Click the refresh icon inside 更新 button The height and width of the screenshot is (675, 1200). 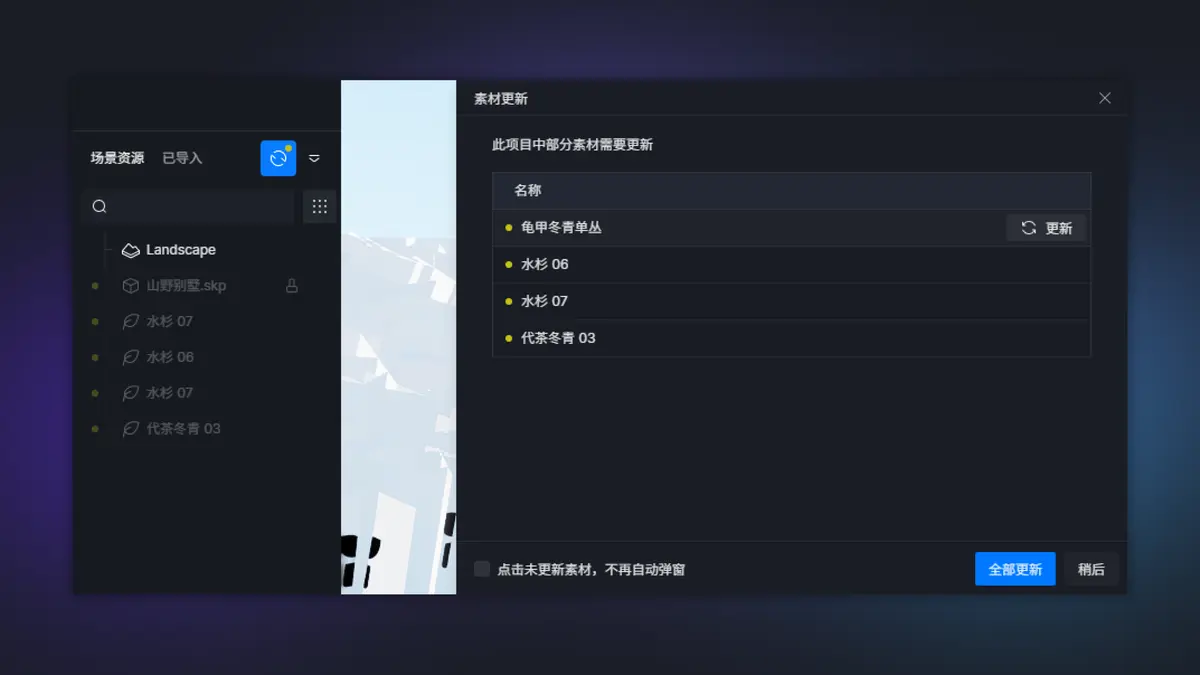point(1028,228)
